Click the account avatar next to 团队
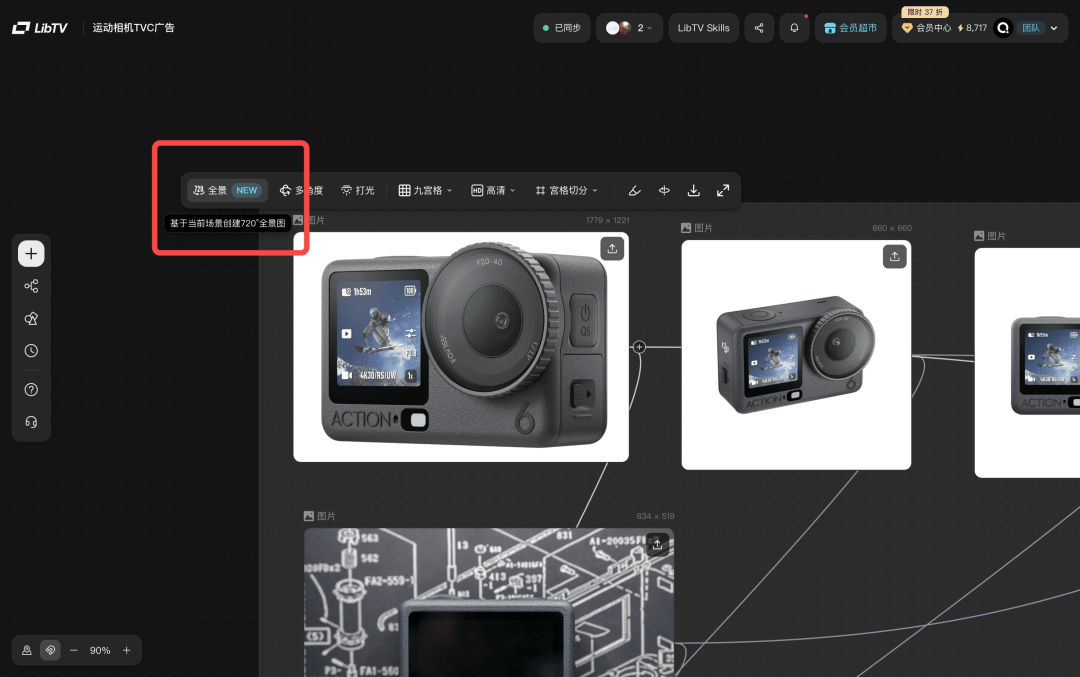Image resolution: width=1080 pixels, height=677 pixels. 1004,28
